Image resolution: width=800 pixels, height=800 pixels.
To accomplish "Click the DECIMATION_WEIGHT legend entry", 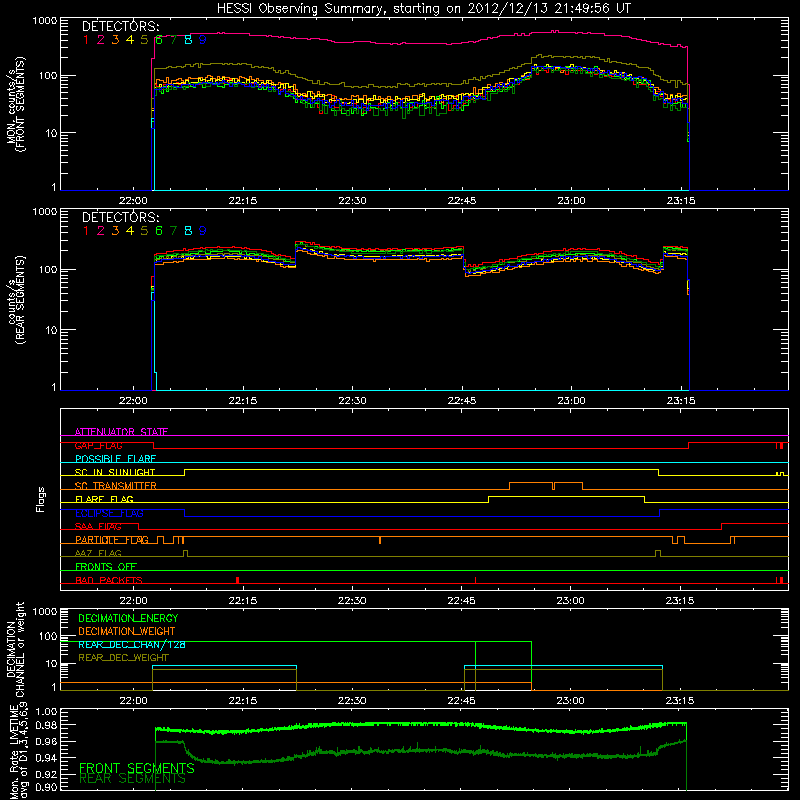I will (x=127, y=631).
